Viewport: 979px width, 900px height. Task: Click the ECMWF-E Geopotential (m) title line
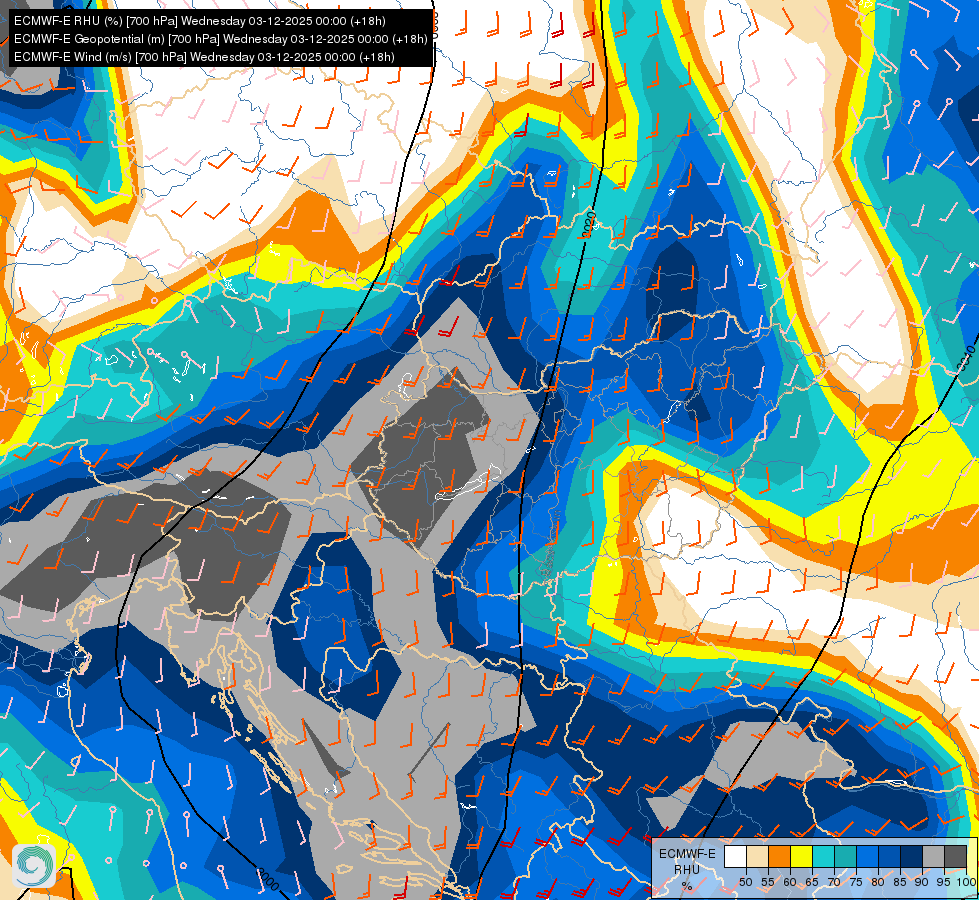coord(220,39)
